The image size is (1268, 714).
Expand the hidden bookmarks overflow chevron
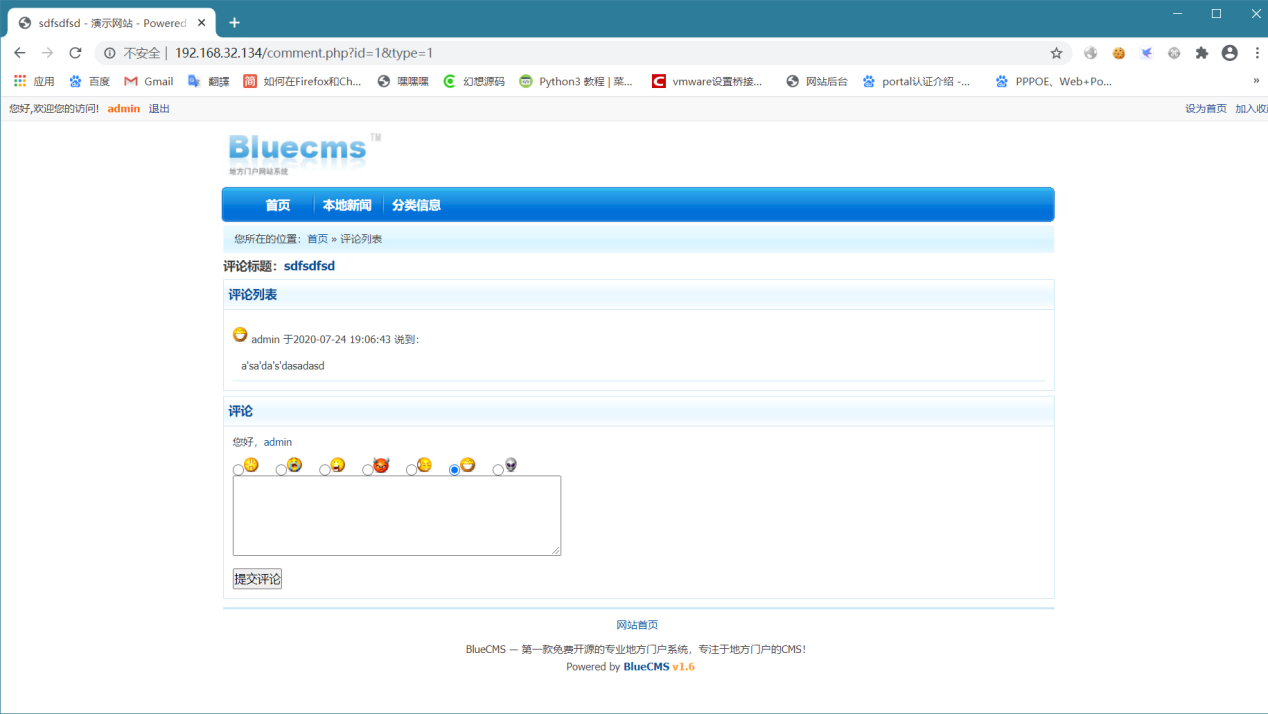tap(1256, 81)
